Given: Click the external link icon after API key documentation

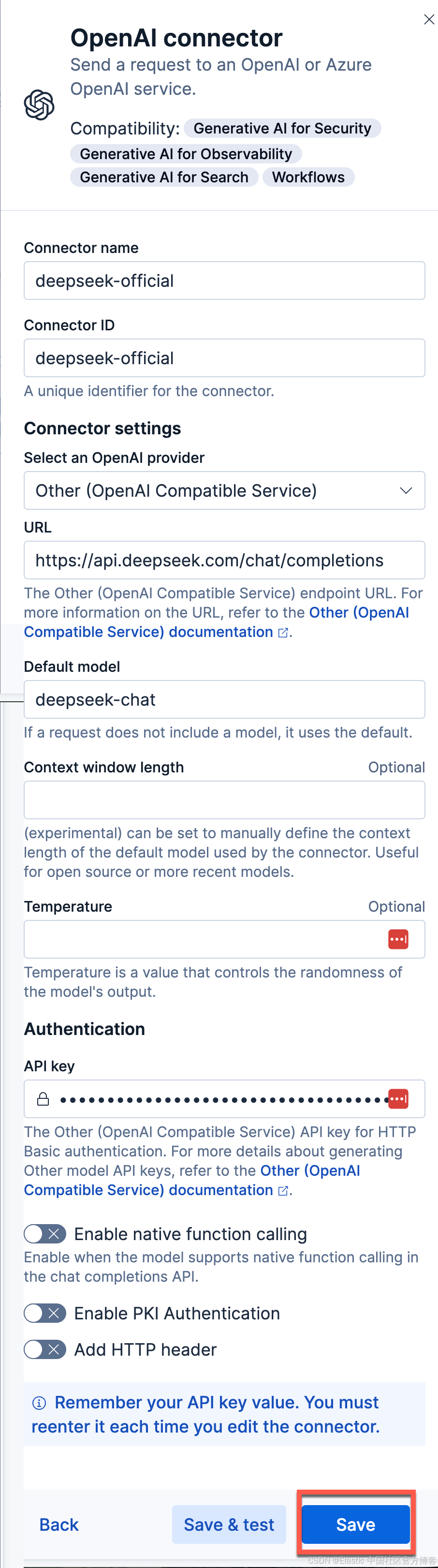Looking at the screenshot, I should click(x=283, y=1191).
